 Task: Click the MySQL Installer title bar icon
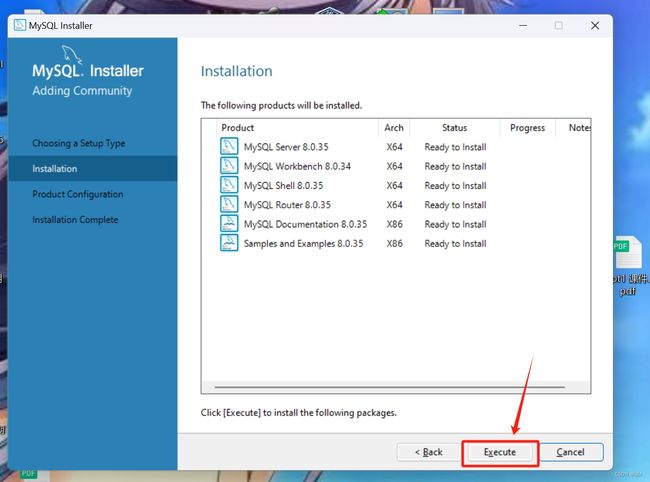coord(19,25)
